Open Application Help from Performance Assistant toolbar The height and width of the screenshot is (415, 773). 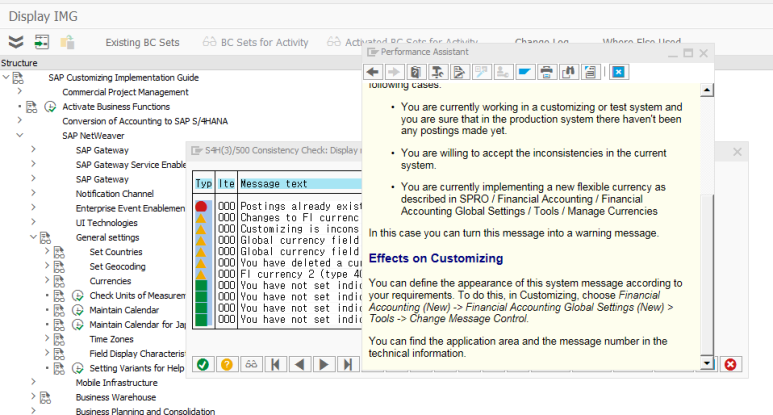(416, 72)
